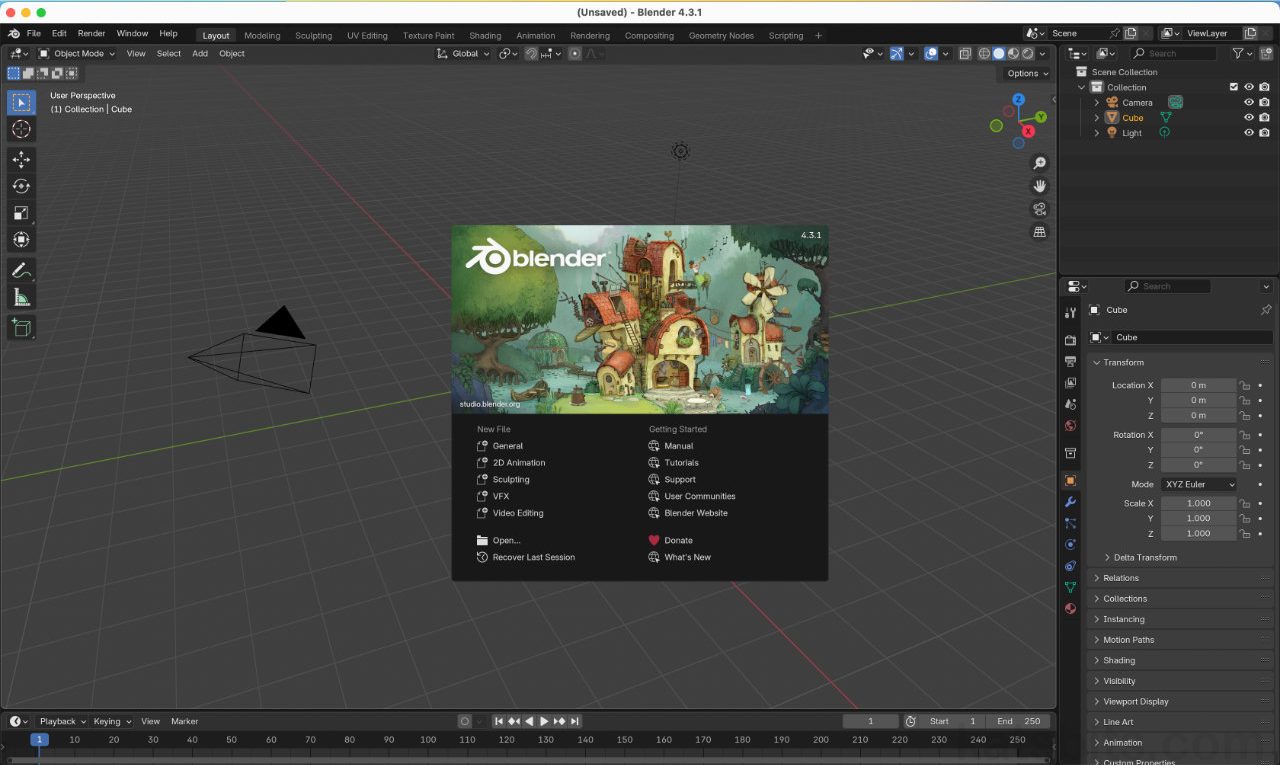The width and height of the screenshot is (1280, 765).
Task: Select the Transform tool
Action: tap(21, 240)
